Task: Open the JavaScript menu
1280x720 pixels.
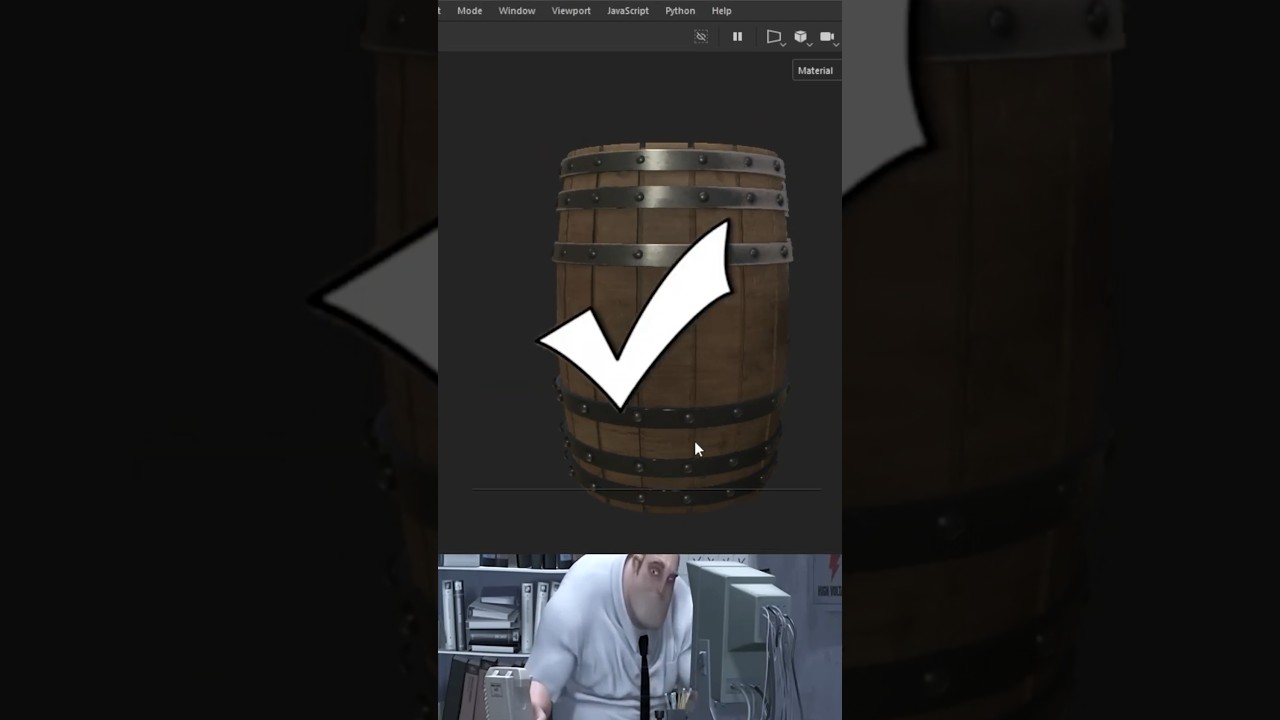Action: point(628,11)
